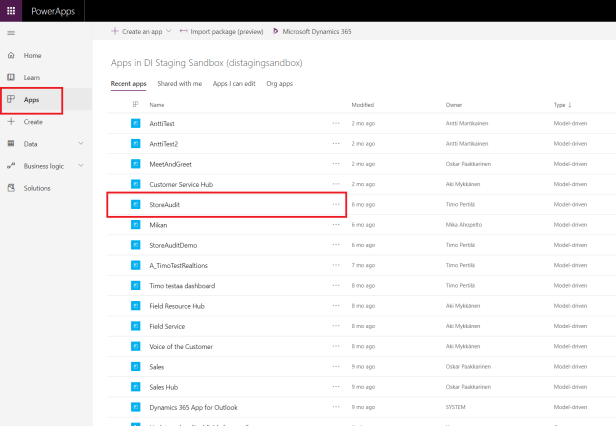
Task: Collapse the navigation hamburger menu
Action: (x=11, y=33)
